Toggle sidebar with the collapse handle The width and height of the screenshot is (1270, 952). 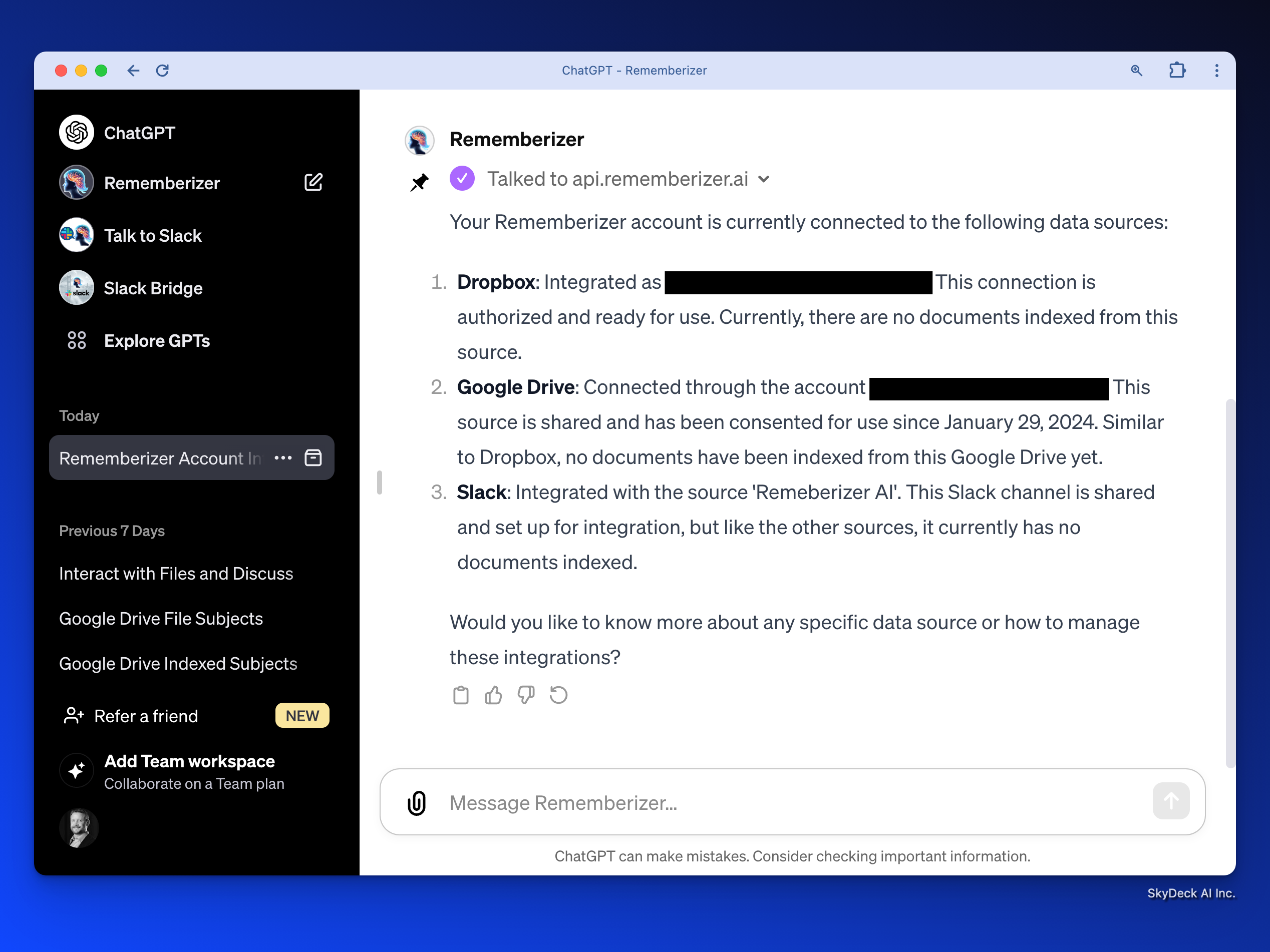[380, 482]
